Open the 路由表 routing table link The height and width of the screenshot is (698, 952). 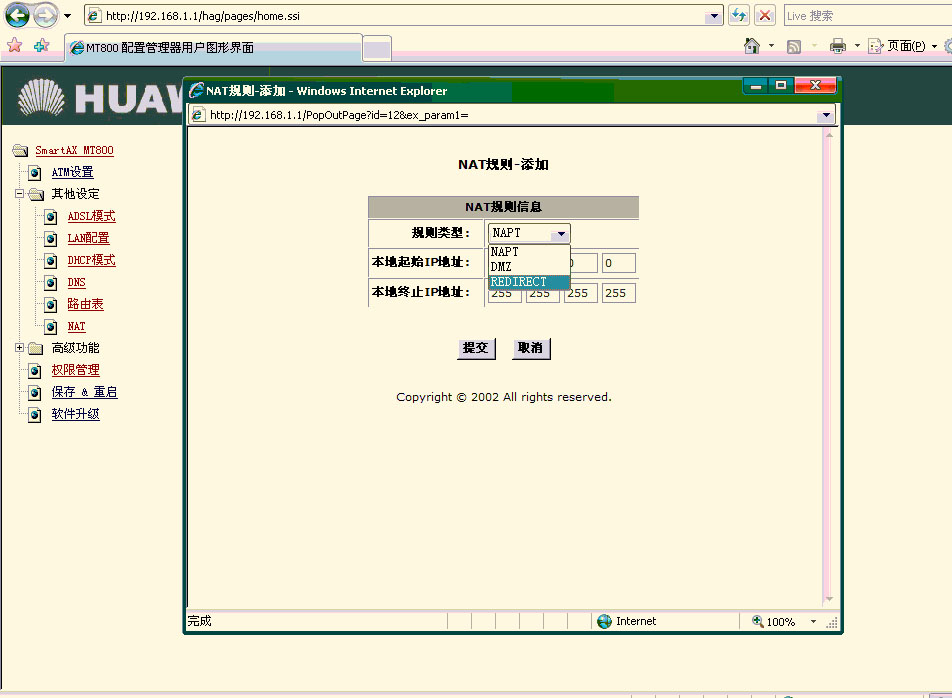pyautogui.click(x=85, y=304)
